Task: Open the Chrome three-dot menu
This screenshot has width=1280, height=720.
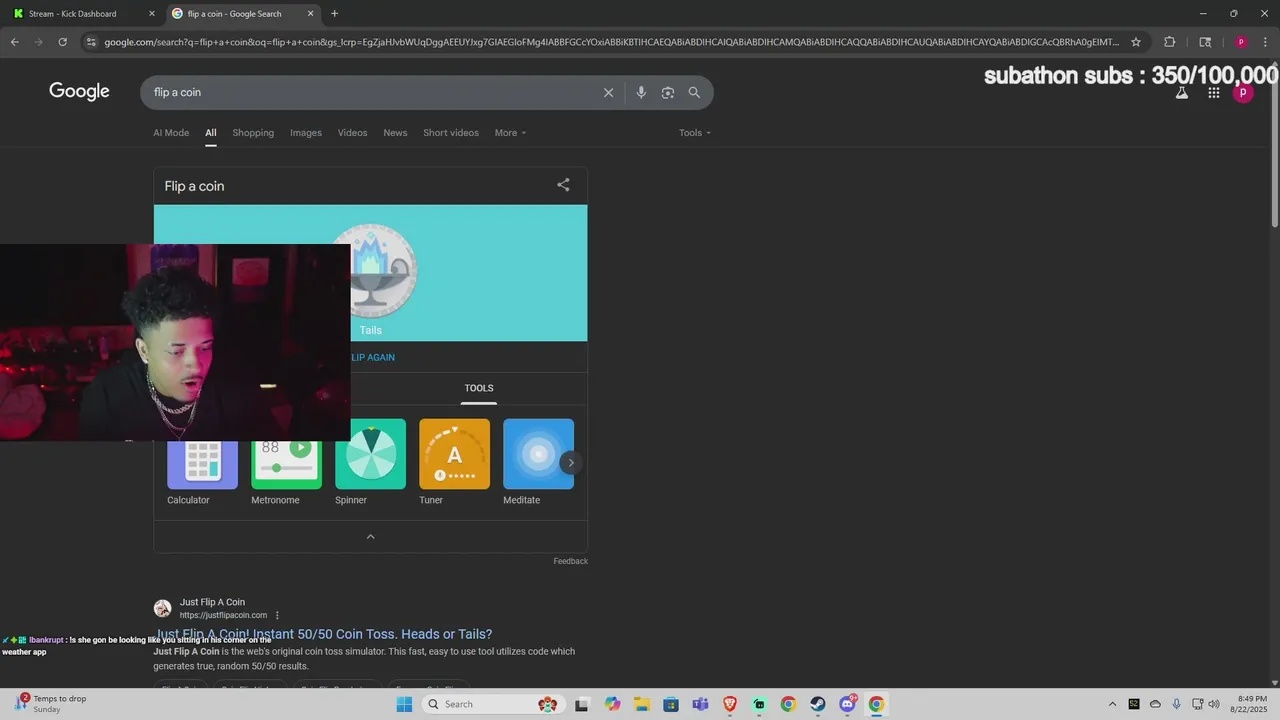Action: (1265, 42)
